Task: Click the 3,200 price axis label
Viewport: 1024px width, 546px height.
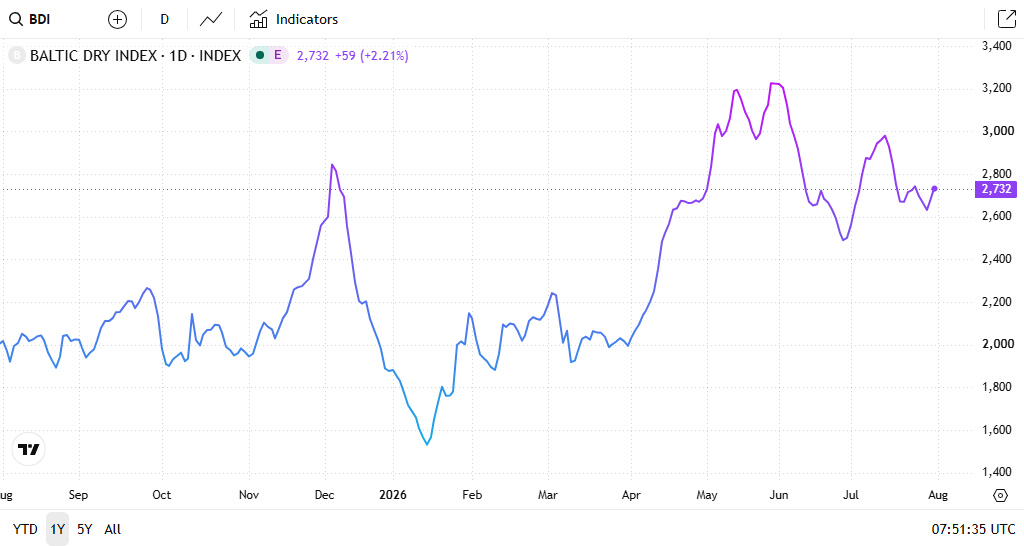Action: pos(997,88)
